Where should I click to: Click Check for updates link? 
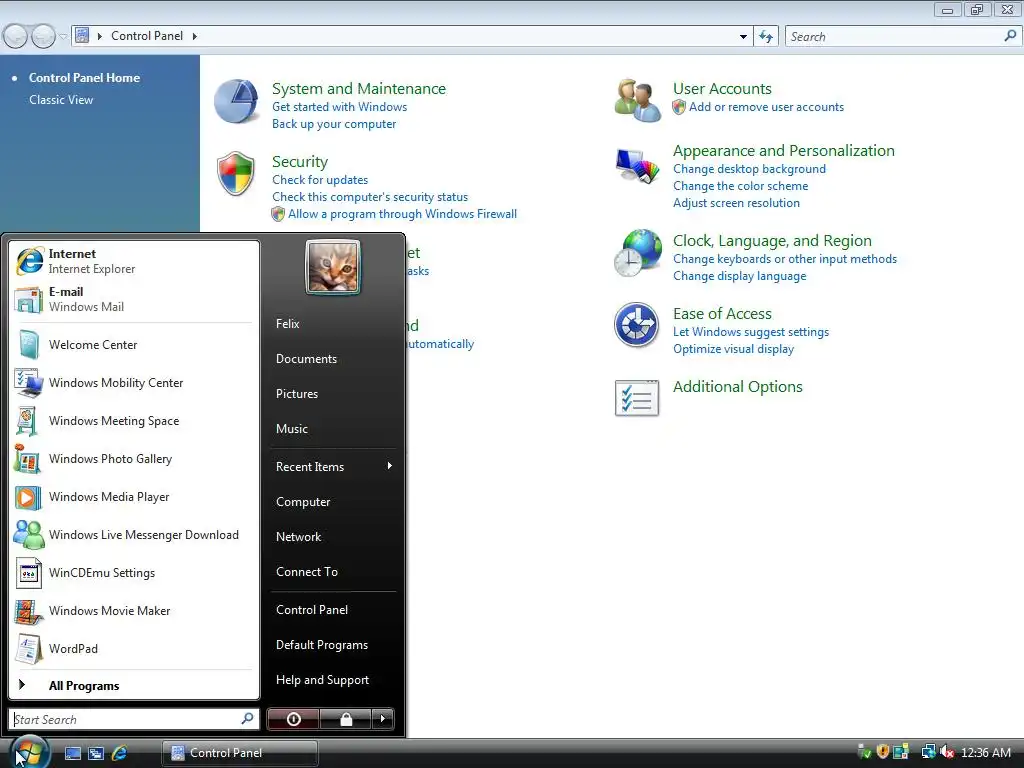tap(320, 180)
